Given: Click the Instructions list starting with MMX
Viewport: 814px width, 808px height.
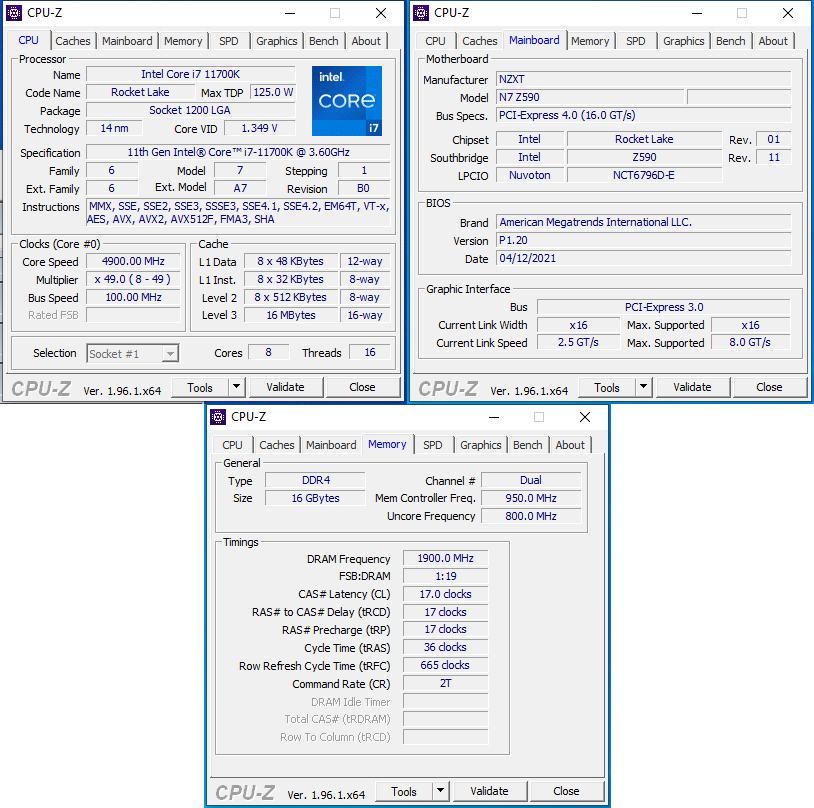Looking at the screenshot, I should pos(238,213).
